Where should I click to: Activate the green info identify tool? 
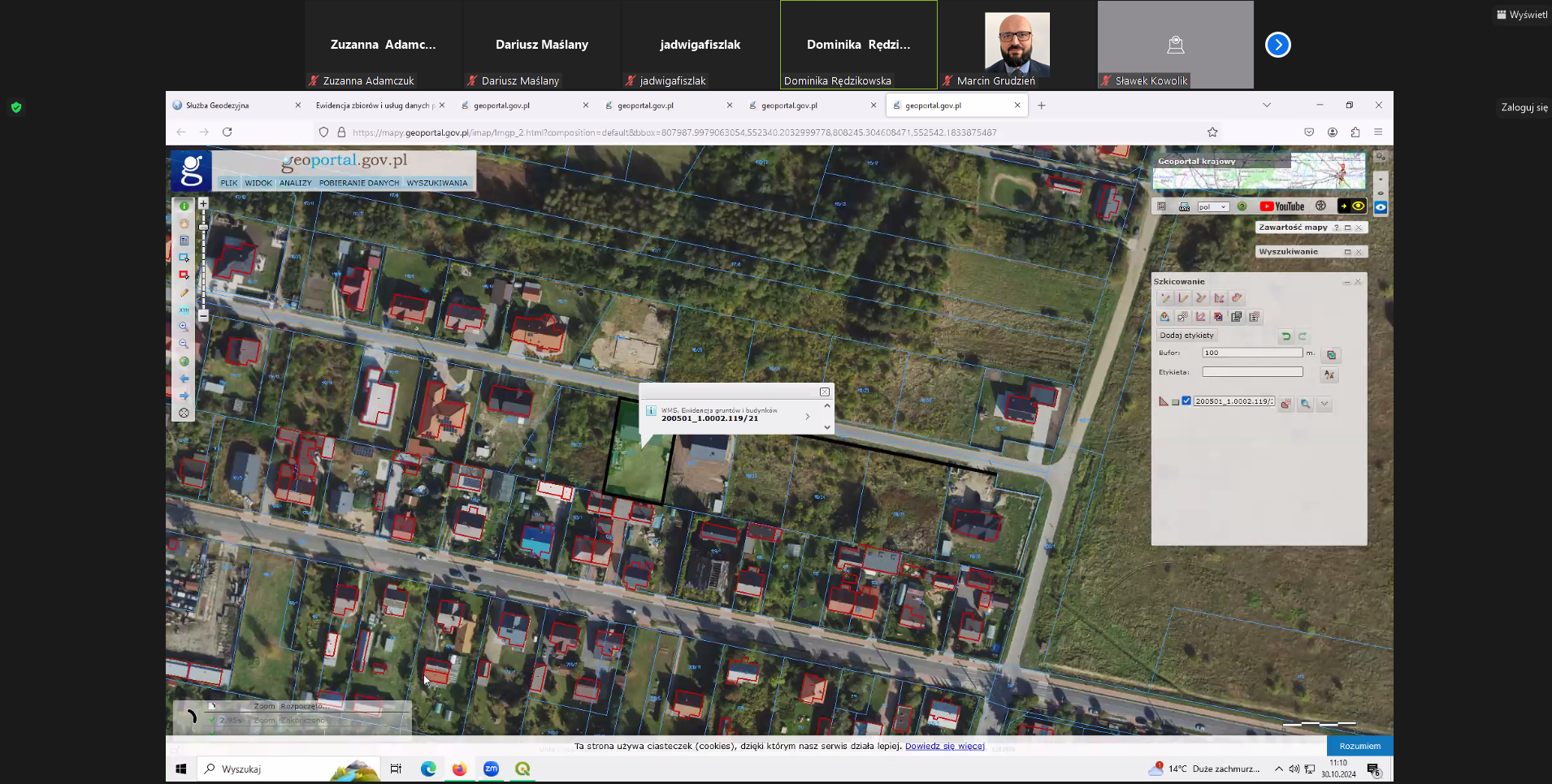(184, 206)
